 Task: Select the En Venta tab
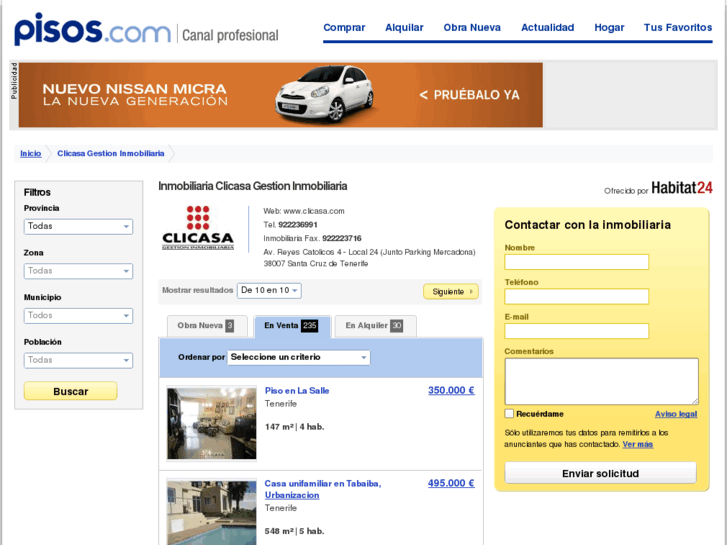pyautogui.click(x=292, y=326)
